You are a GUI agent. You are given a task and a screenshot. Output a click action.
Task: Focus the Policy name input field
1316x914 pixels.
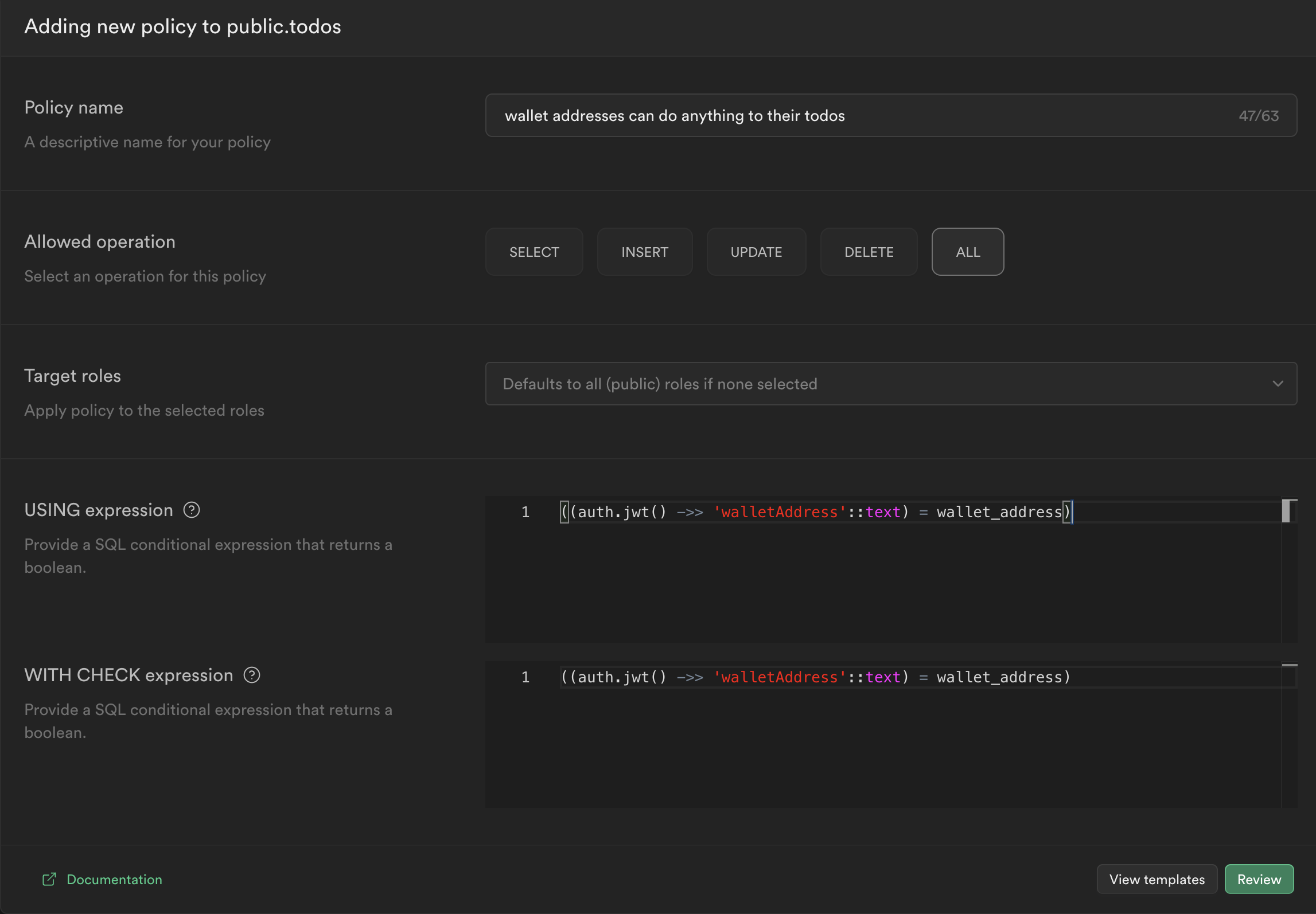891,115
